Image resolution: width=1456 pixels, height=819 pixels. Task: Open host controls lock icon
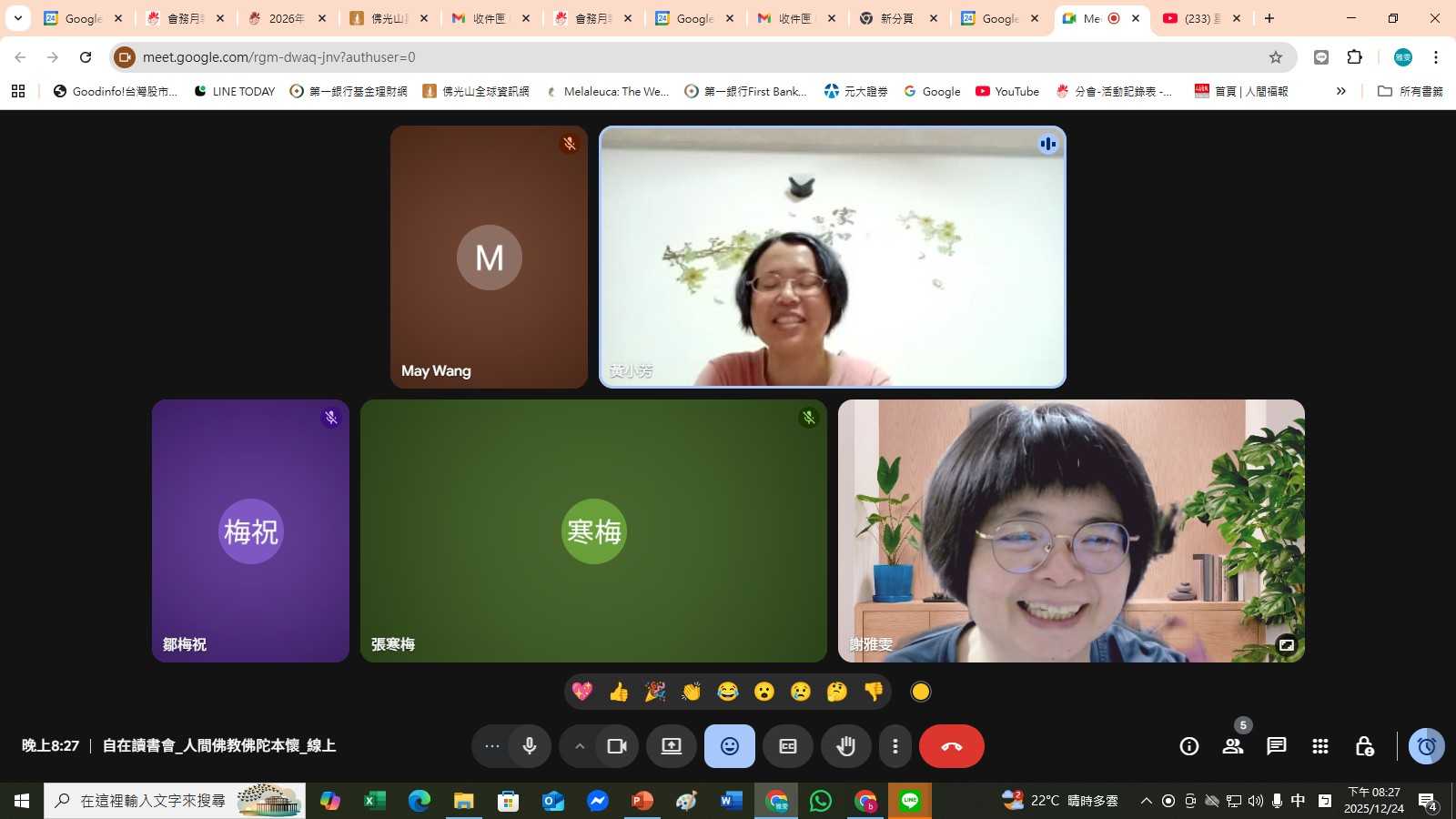coord(1364,746)
